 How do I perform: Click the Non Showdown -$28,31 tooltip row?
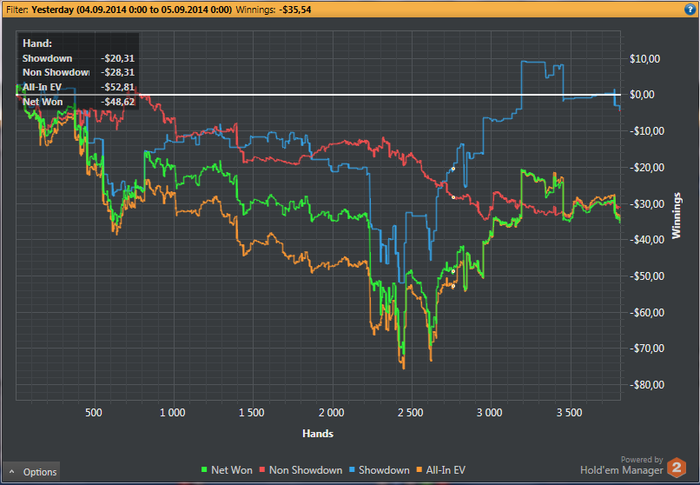point(79,72)
